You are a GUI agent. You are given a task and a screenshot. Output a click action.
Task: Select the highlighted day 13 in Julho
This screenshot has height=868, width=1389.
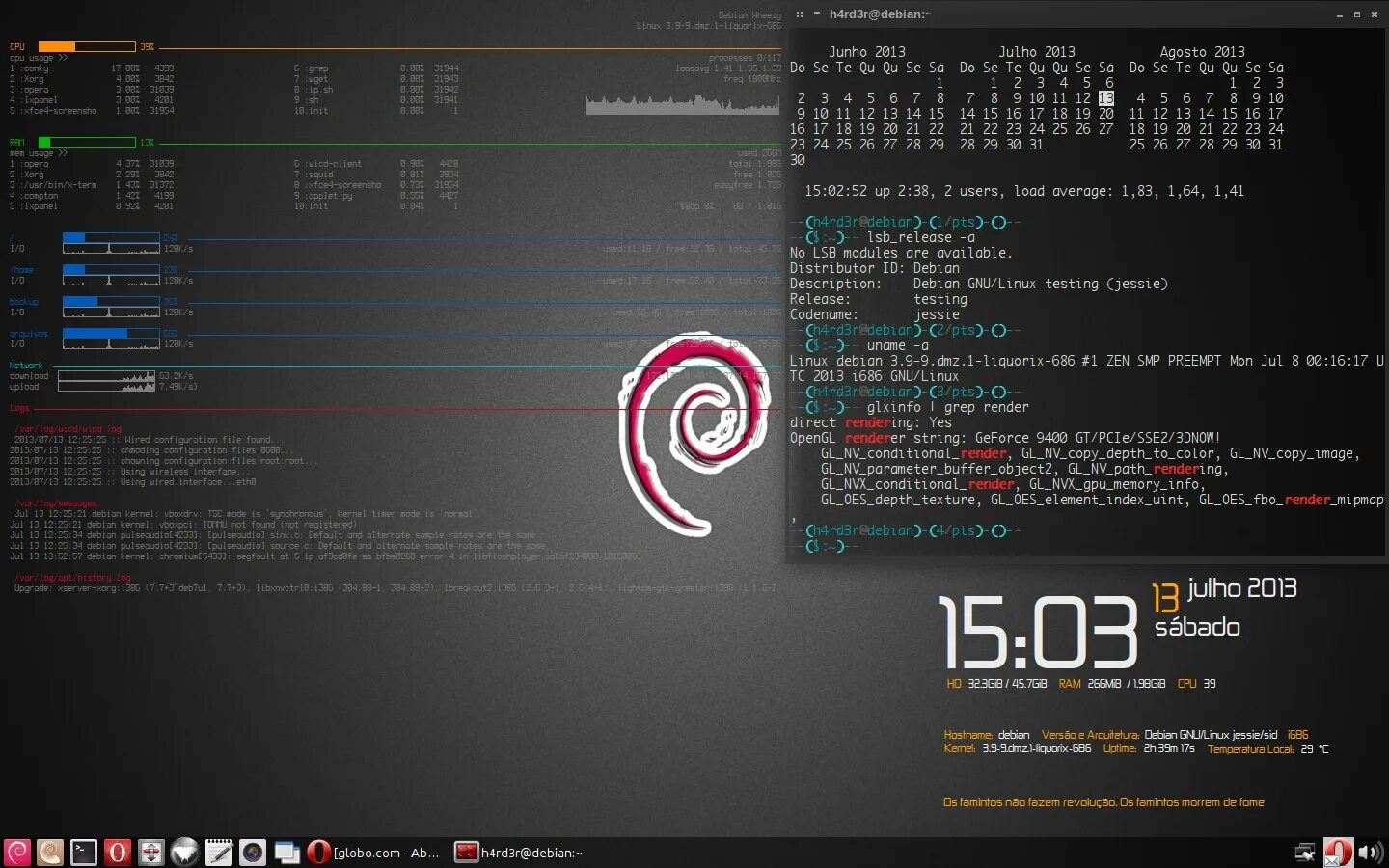(1105, 98)
